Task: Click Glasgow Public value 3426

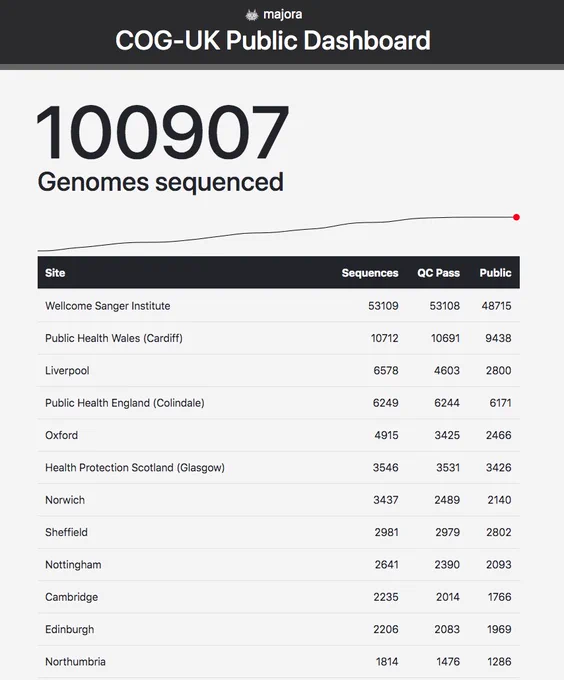Action: (499, 468)
